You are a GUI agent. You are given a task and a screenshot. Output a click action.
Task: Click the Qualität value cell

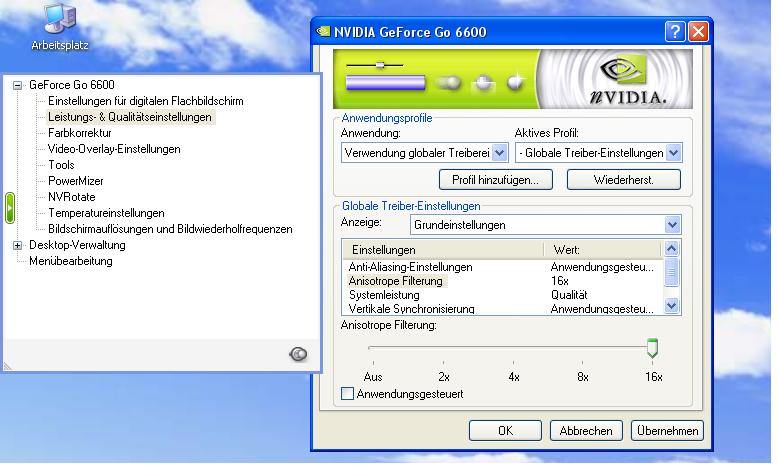569,295
